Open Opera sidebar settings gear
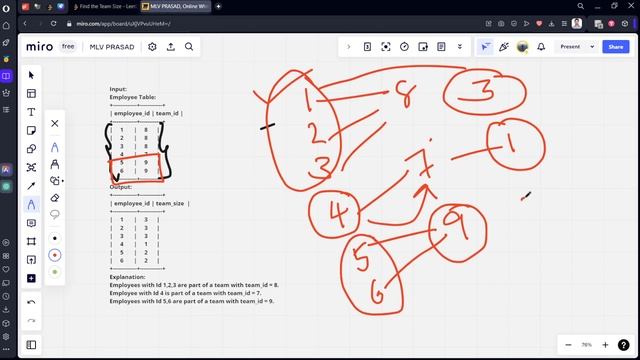The height and width of the screenshot is (360, 640). click(x=6, y=337)
